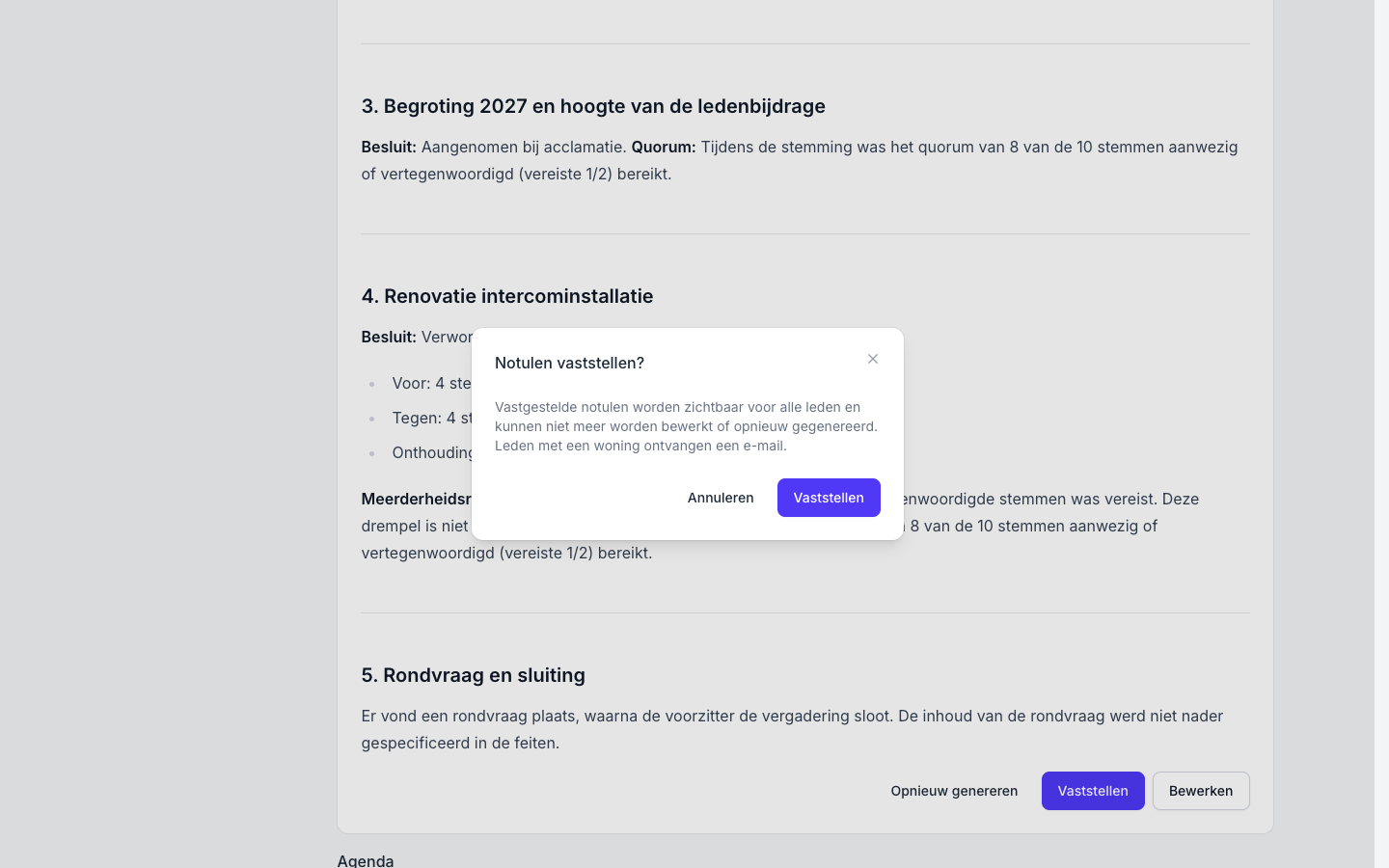Click the Voor votes bullet item
The width and height of the screenshot is (1389, 868).
[x=431, y=383]
